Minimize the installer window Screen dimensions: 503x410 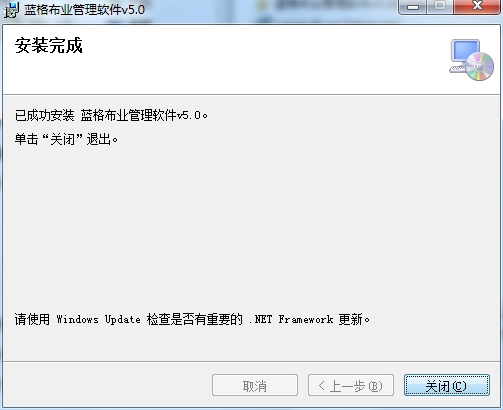[x=413, y=7]
